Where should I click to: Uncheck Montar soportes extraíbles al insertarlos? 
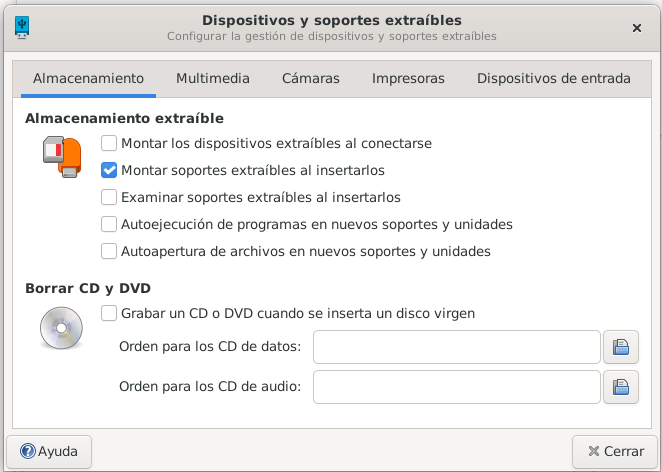click(x=110, y=170)
